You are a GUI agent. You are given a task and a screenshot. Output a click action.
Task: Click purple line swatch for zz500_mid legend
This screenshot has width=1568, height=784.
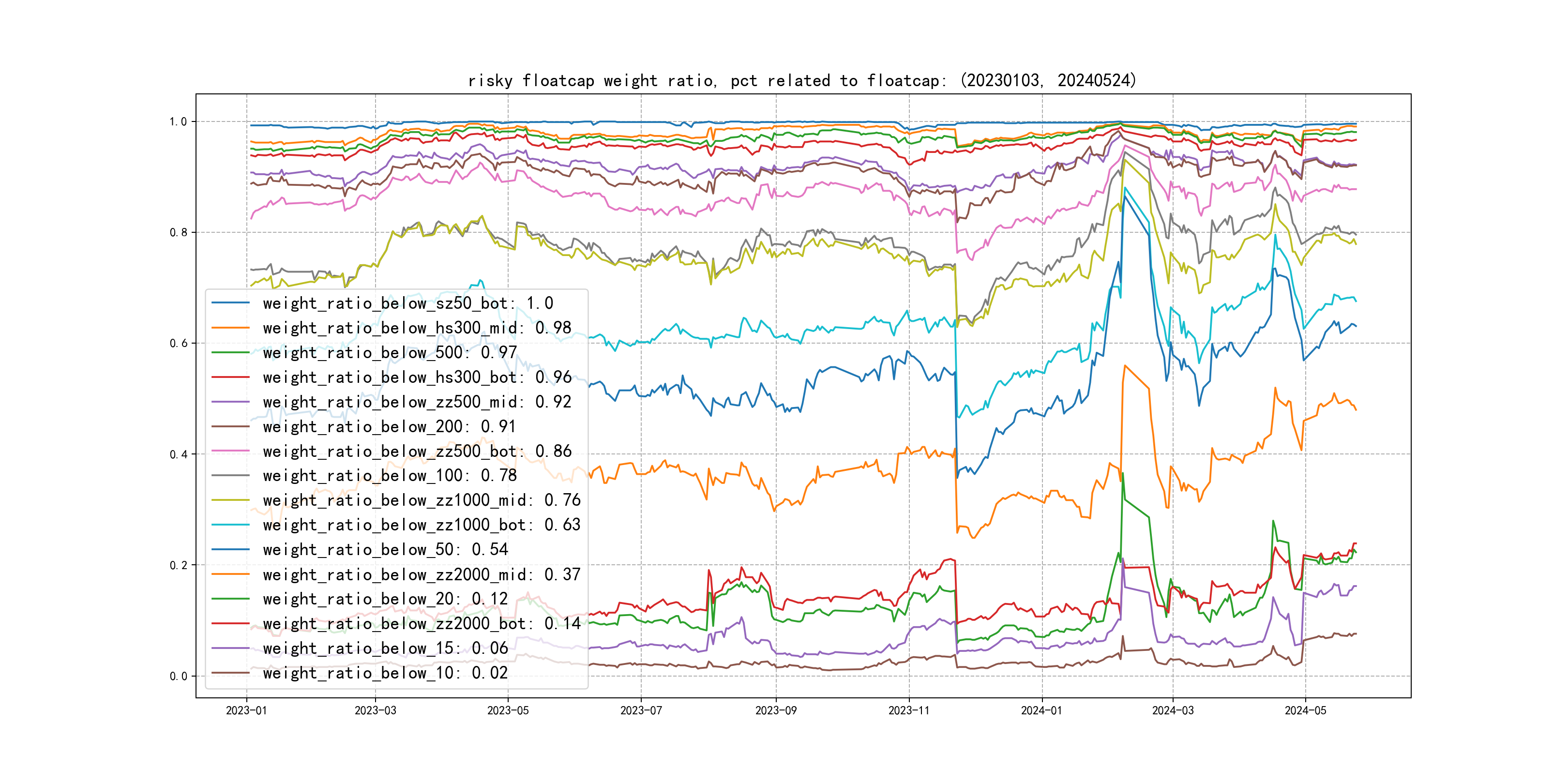[x=231, y=402]
